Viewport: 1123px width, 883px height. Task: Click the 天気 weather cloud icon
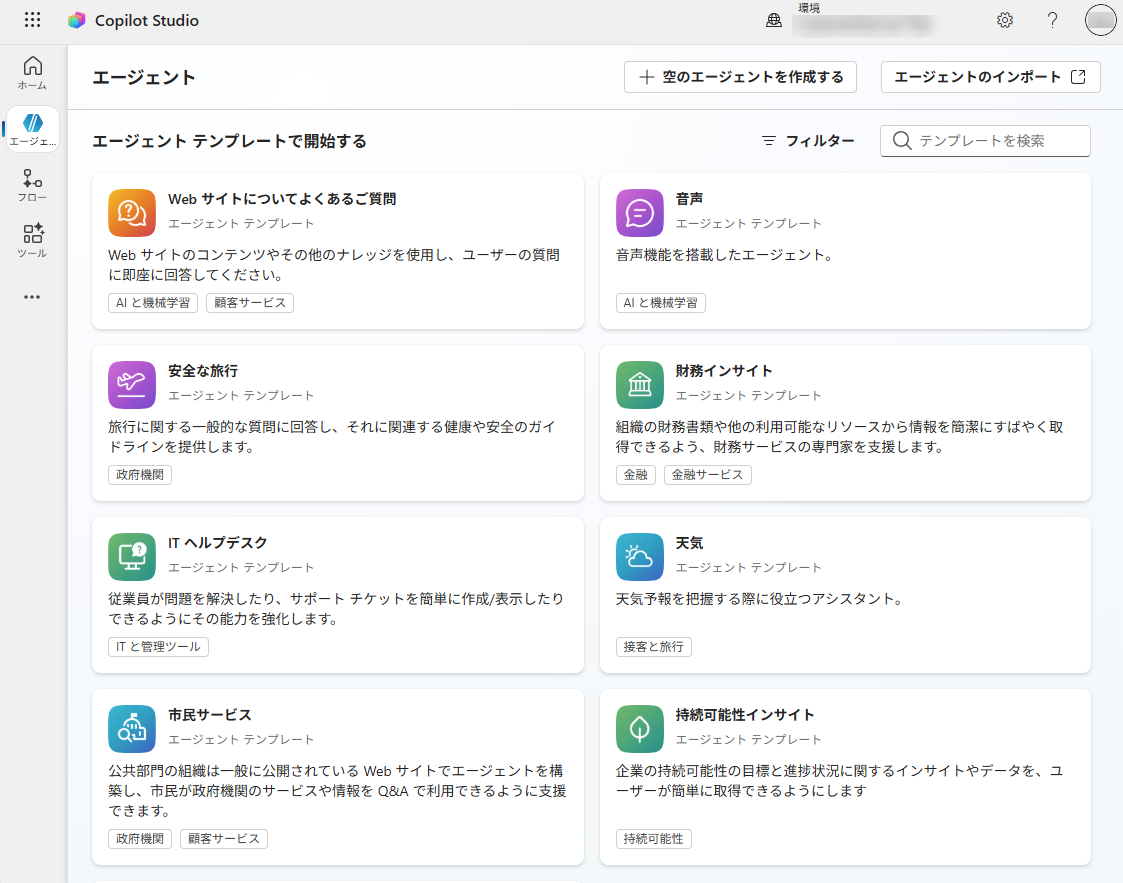[640, 556]
